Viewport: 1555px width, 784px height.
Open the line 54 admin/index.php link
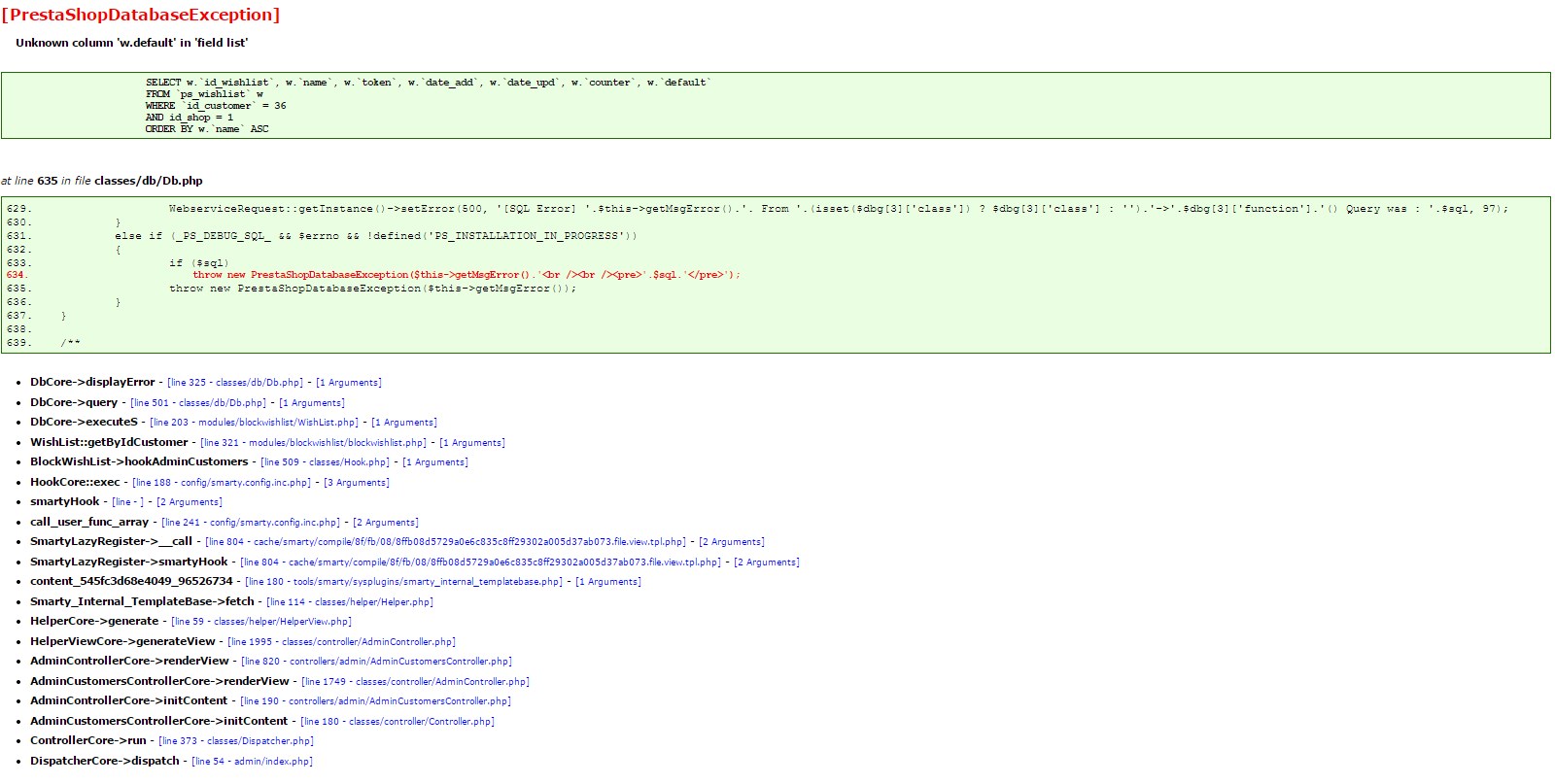253,762
